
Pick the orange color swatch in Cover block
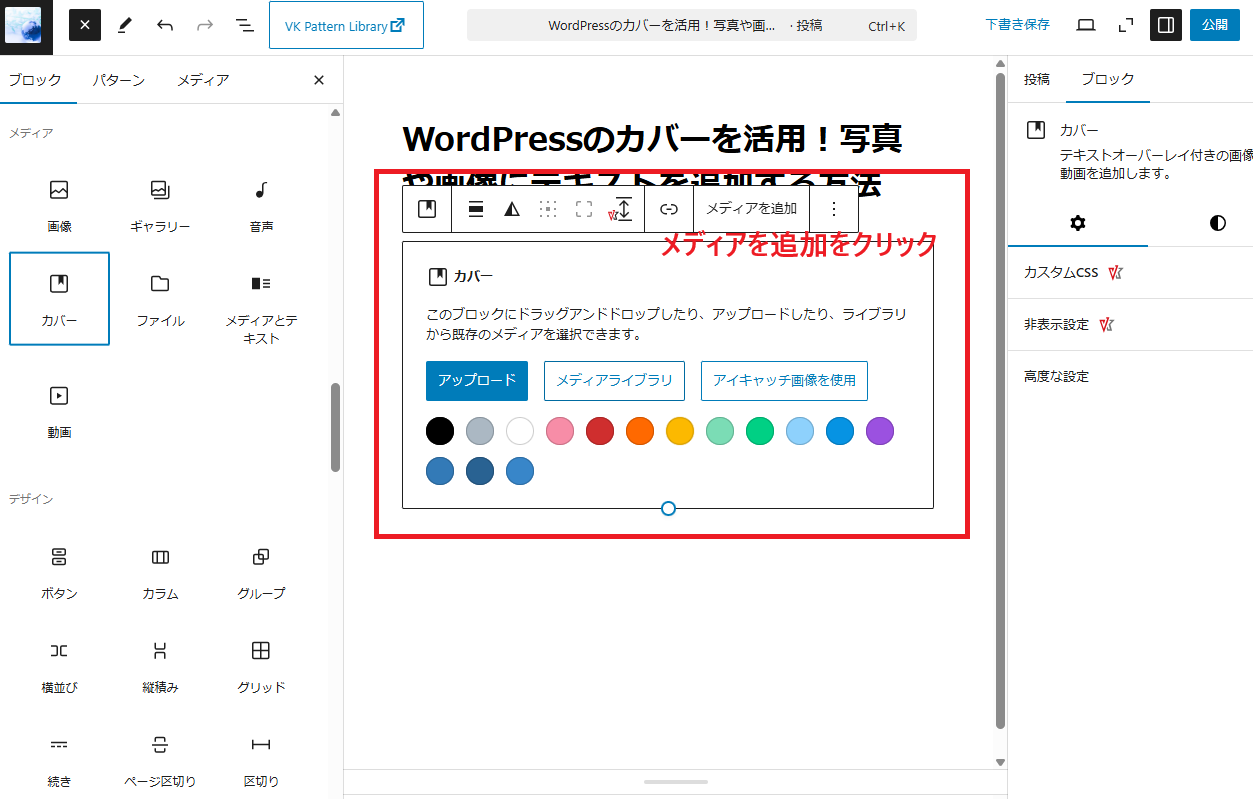tap(639, 431)
